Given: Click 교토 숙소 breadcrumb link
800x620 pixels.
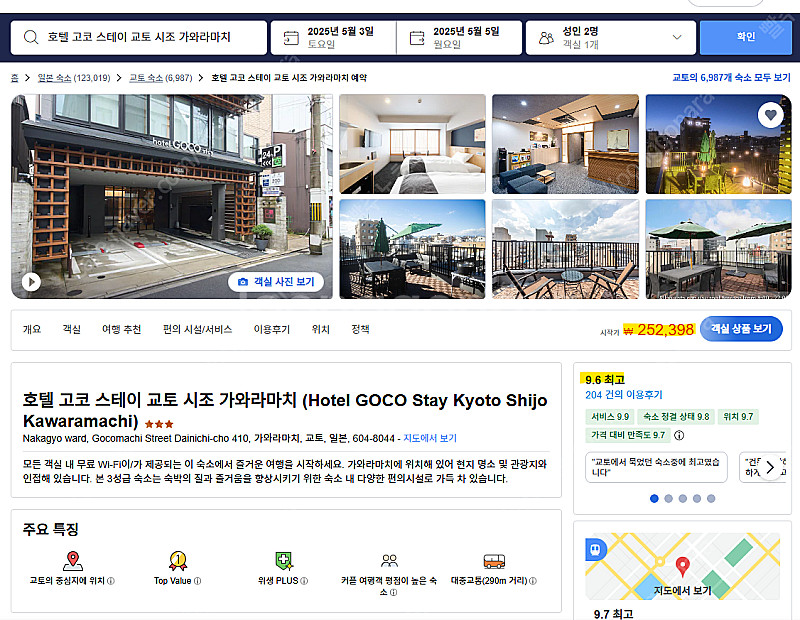Looking at the screenshot, I should coord(146,78).
